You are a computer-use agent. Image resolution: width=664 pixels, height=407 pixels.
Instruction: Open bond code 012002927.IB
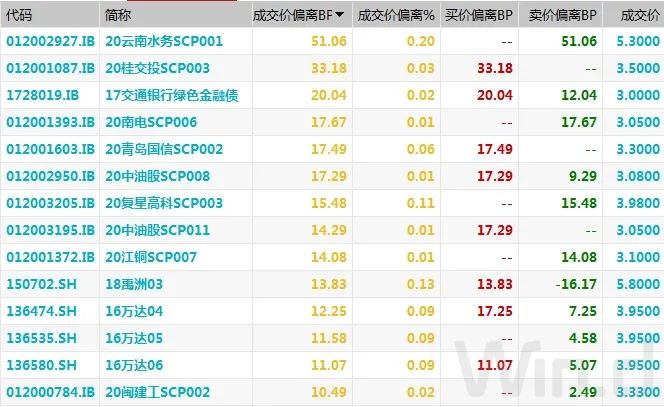click(x=50, y=41)
